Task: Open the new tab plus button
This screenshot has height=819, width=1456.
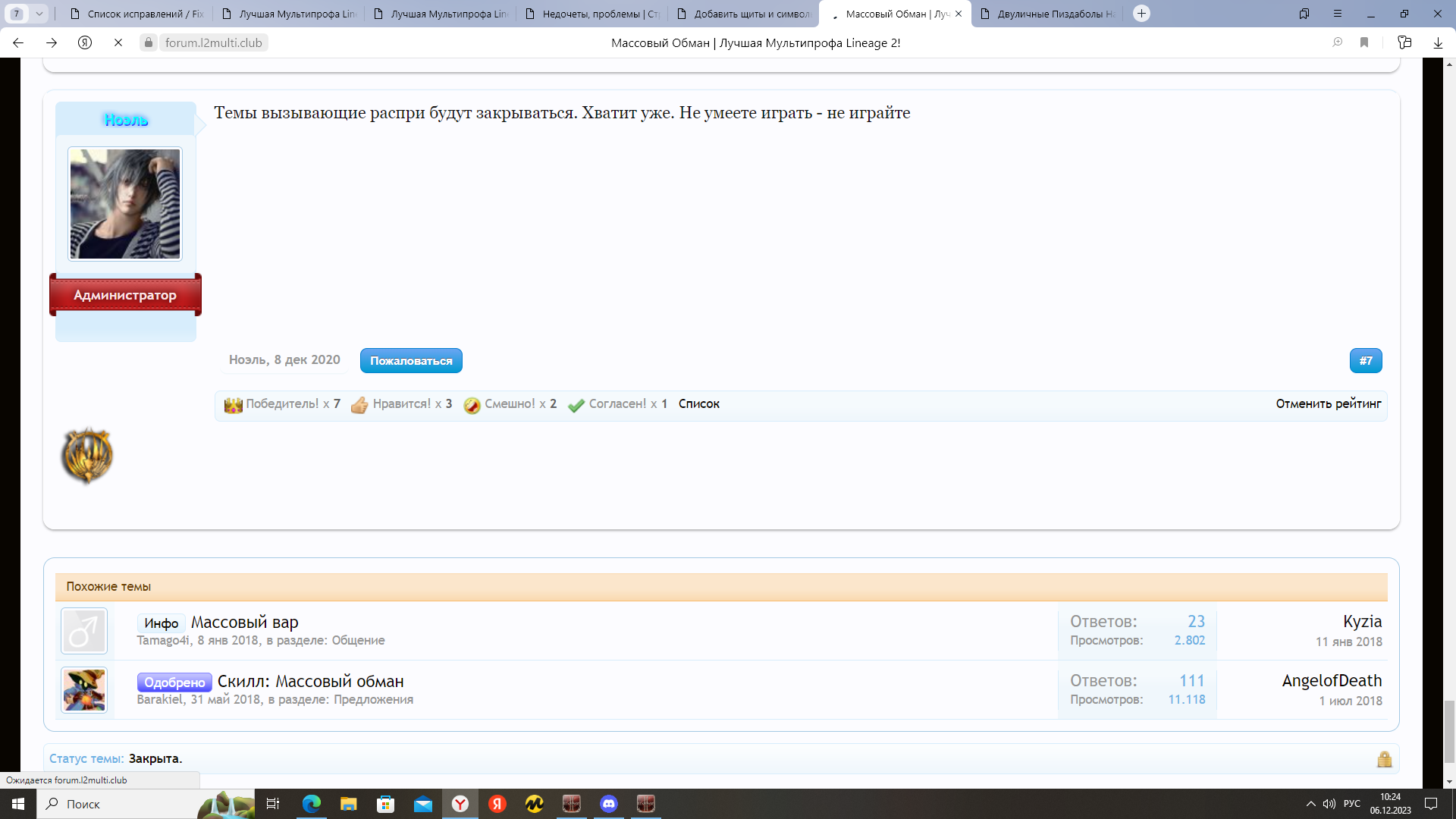Action: [x=1141, y=14]
